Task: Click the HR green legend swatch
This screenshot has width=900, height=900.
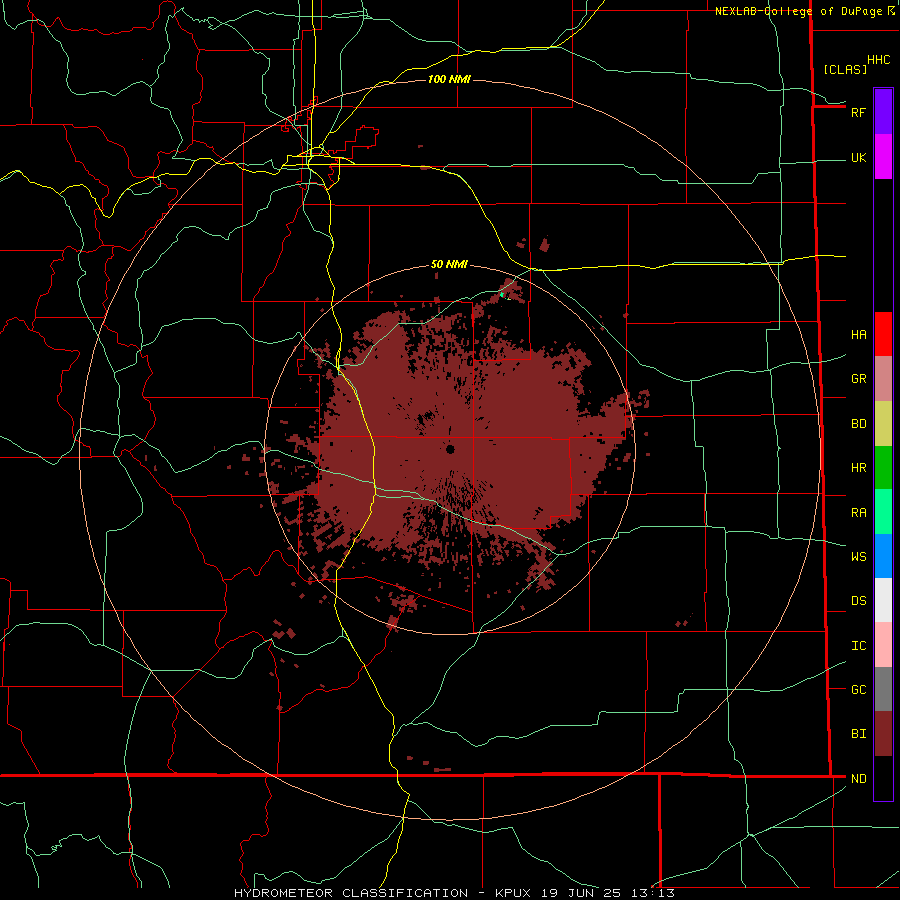Action: pyautogui.click(x=883, y=467)
